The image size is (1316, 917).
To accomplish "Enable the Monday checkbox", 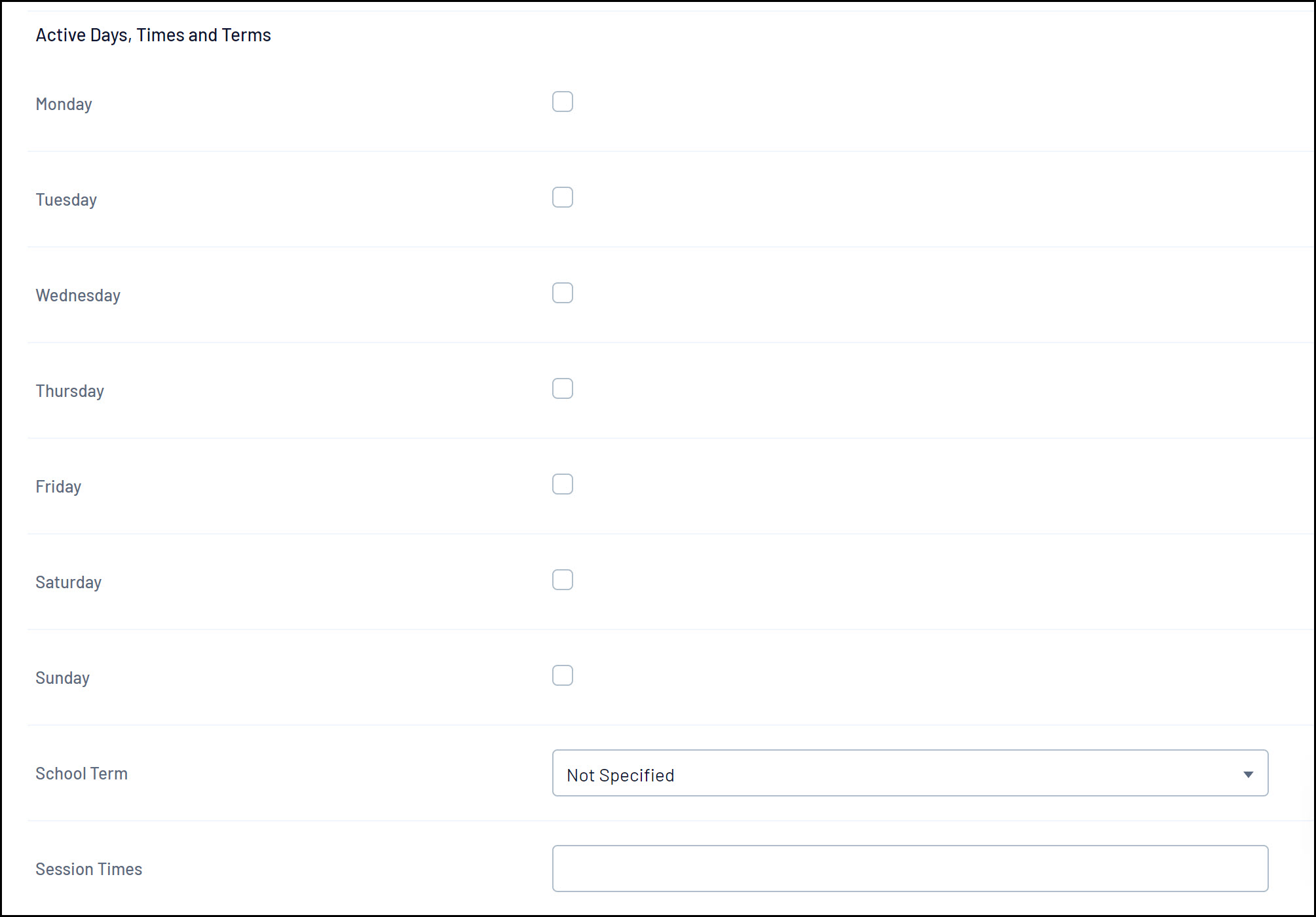I will (x=562, y=102).
